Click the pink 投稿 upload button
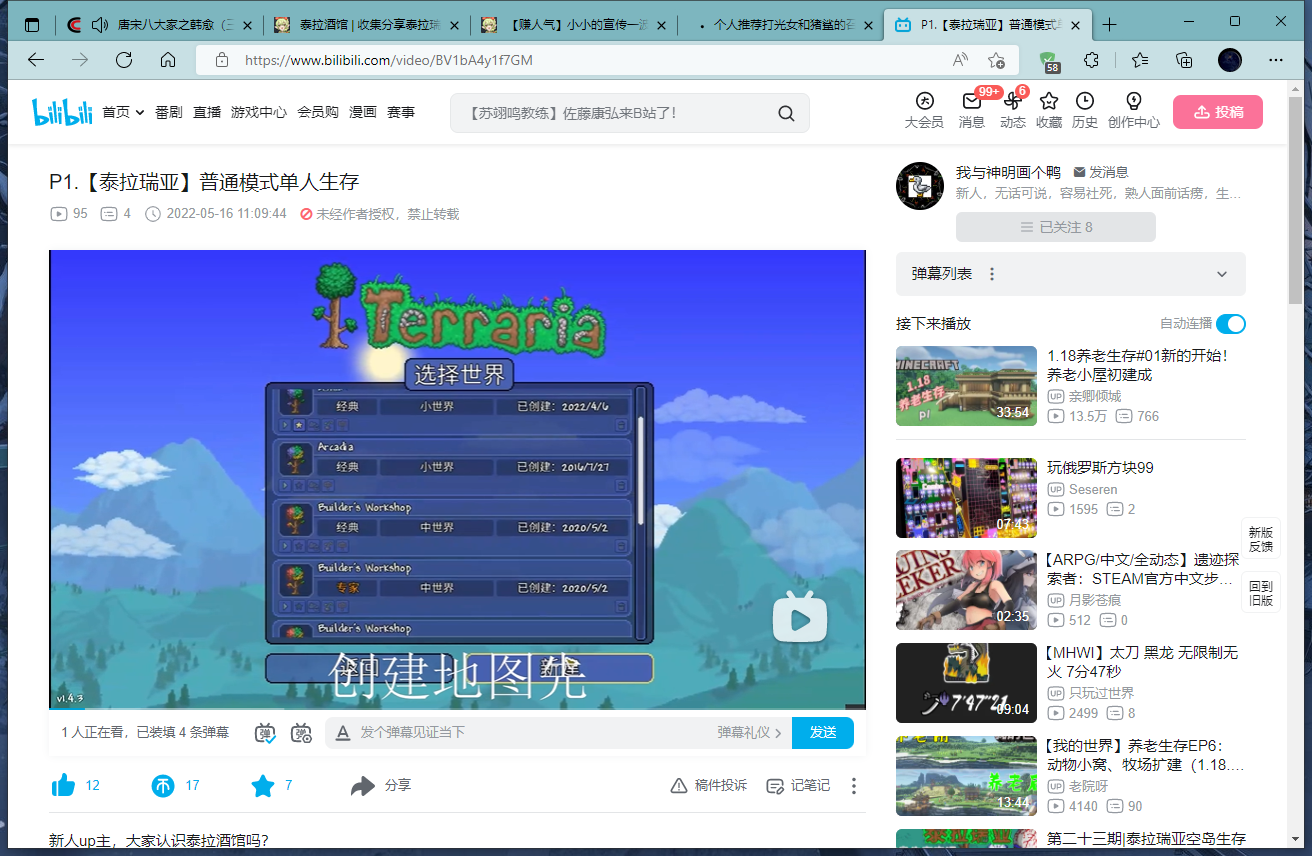Viewport: 1312px width, 856px height. coord(1217,112)
